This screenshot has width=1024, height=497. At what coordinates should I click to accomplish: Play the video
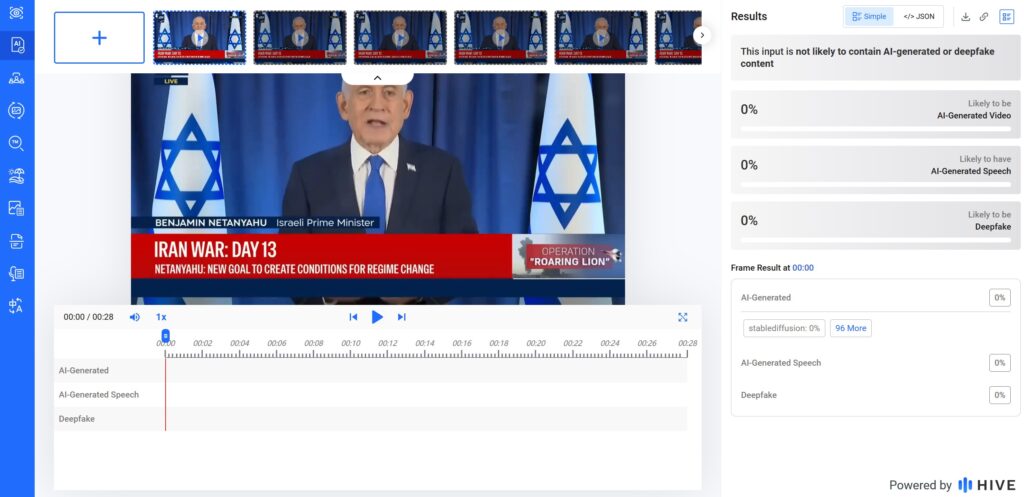click(x=377, y=317)
